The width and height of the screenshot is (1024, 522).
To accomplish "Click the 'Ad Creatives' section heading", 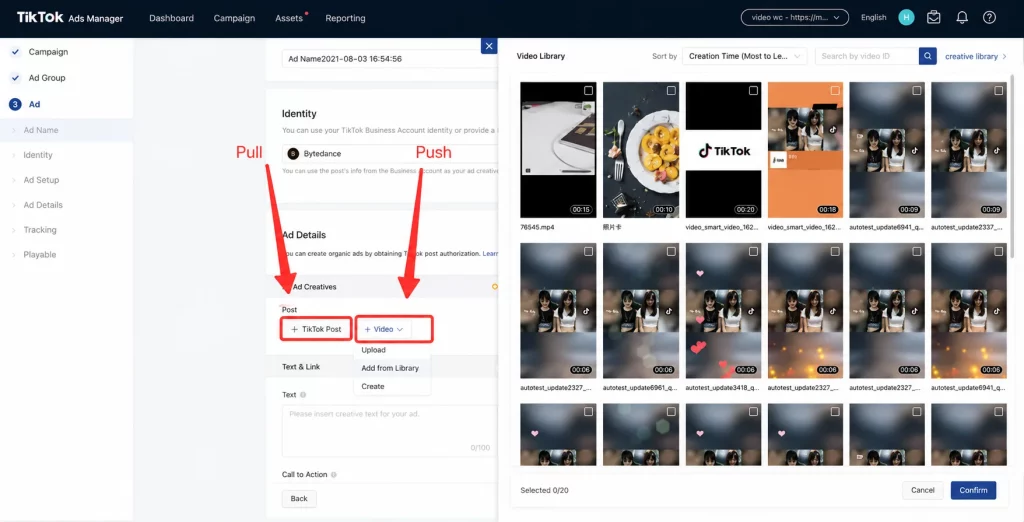I will coord(314,287).
